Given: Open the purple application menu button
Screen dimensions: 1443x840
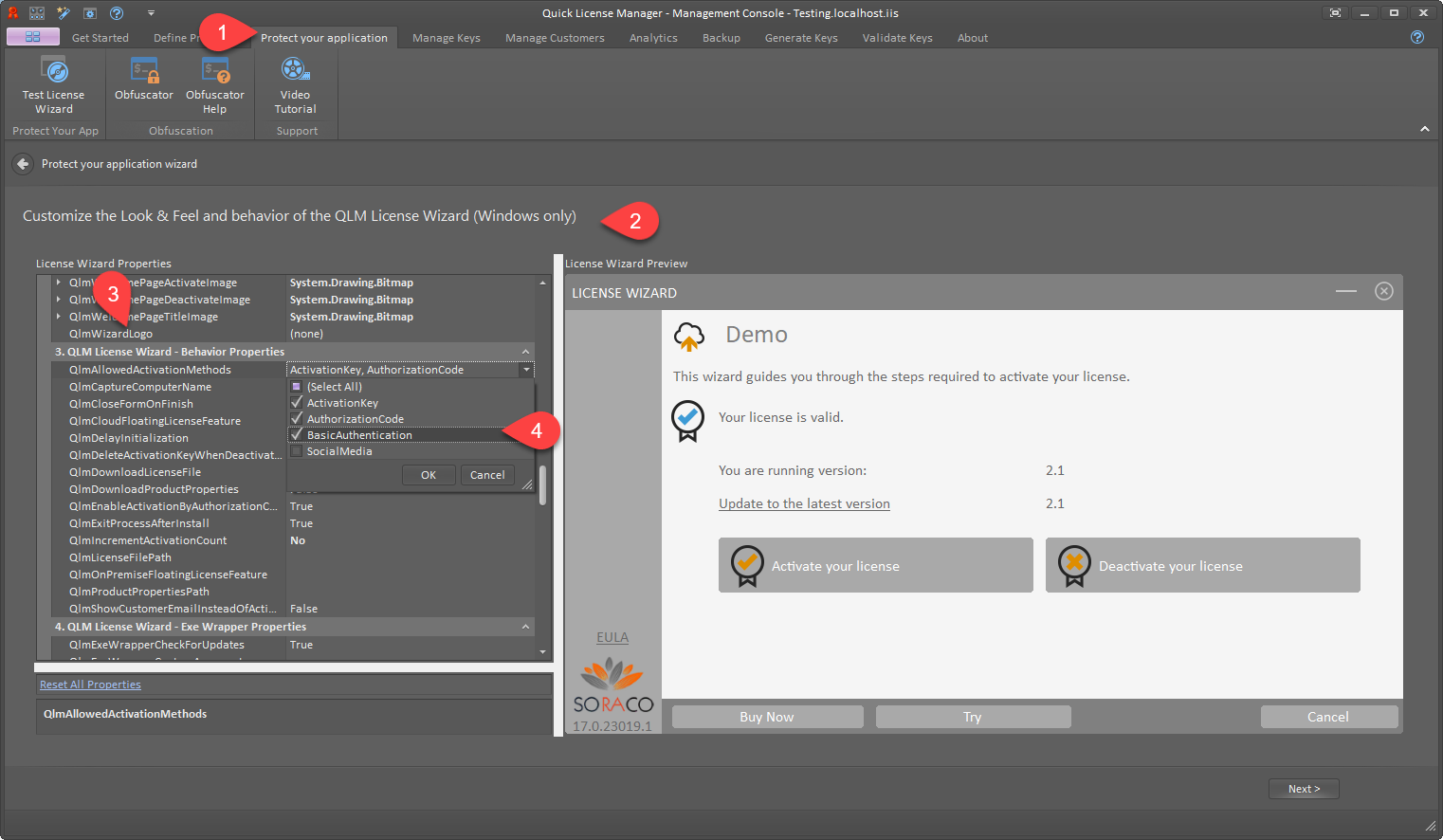Looking at the screenshot, I should (x=33, y=37).
